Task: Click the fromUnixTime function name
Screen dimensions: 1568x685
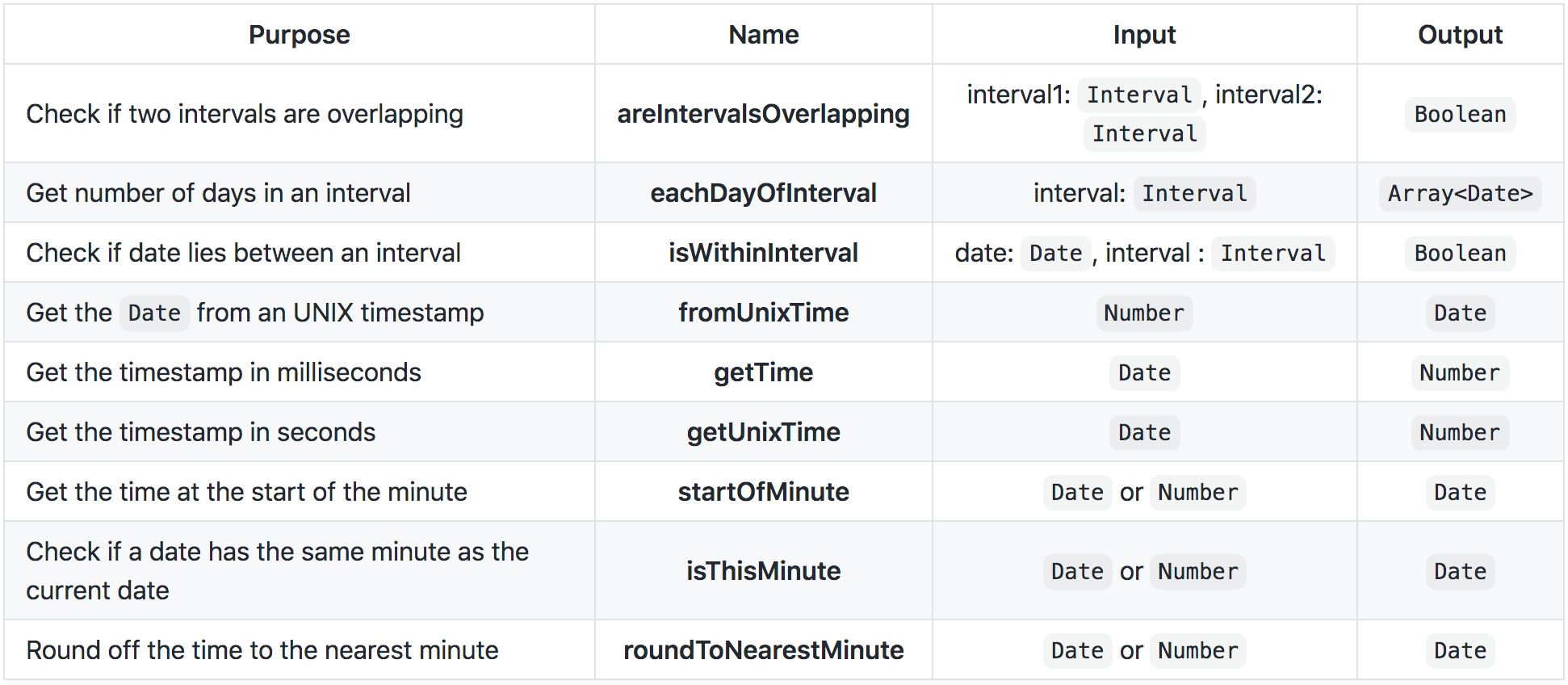Action: (x=763, y=313)
